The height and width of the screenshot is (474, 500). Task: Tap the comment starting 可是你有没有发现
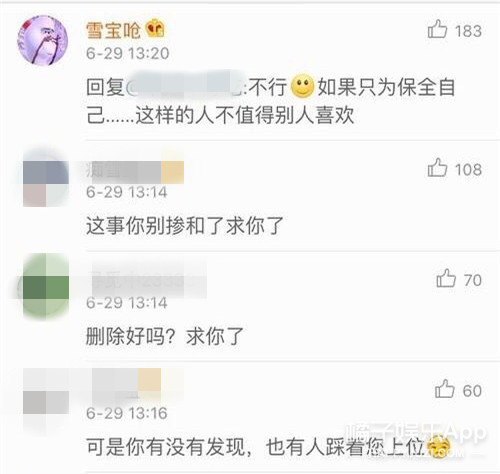[x=255, y=447]
